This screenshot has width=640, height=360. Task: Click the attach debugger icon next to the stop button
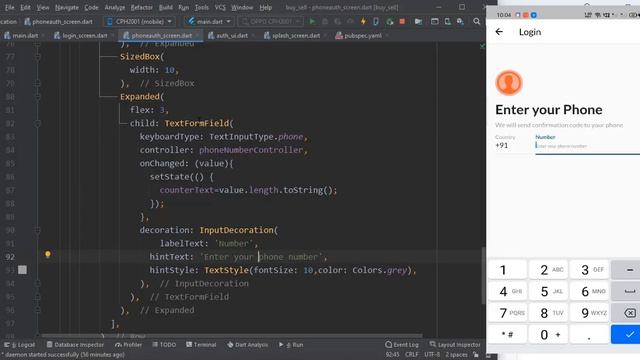390,21
